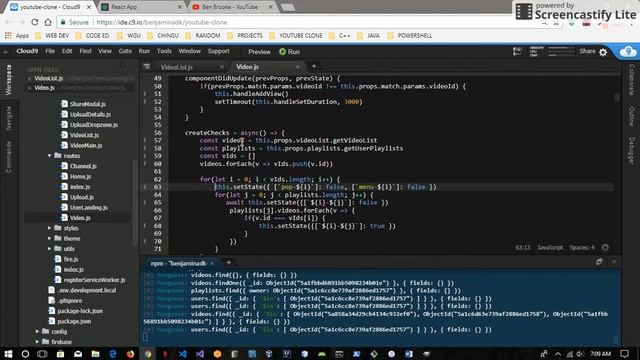Expand the firebase folder
Screen dimensions: 640x360
37,342
